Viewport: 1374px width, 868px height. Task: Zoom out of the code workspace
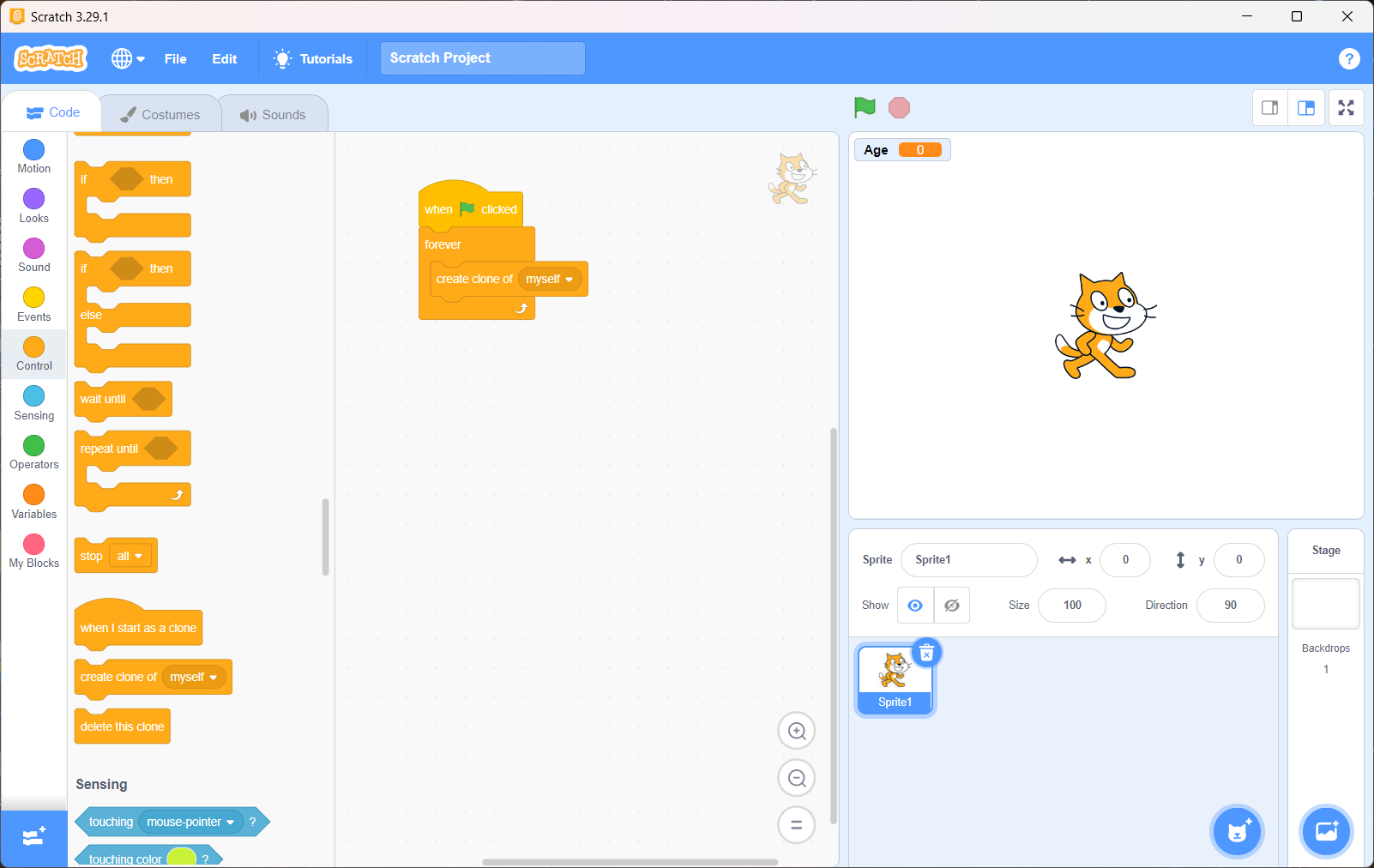click(x=796, y=778)
